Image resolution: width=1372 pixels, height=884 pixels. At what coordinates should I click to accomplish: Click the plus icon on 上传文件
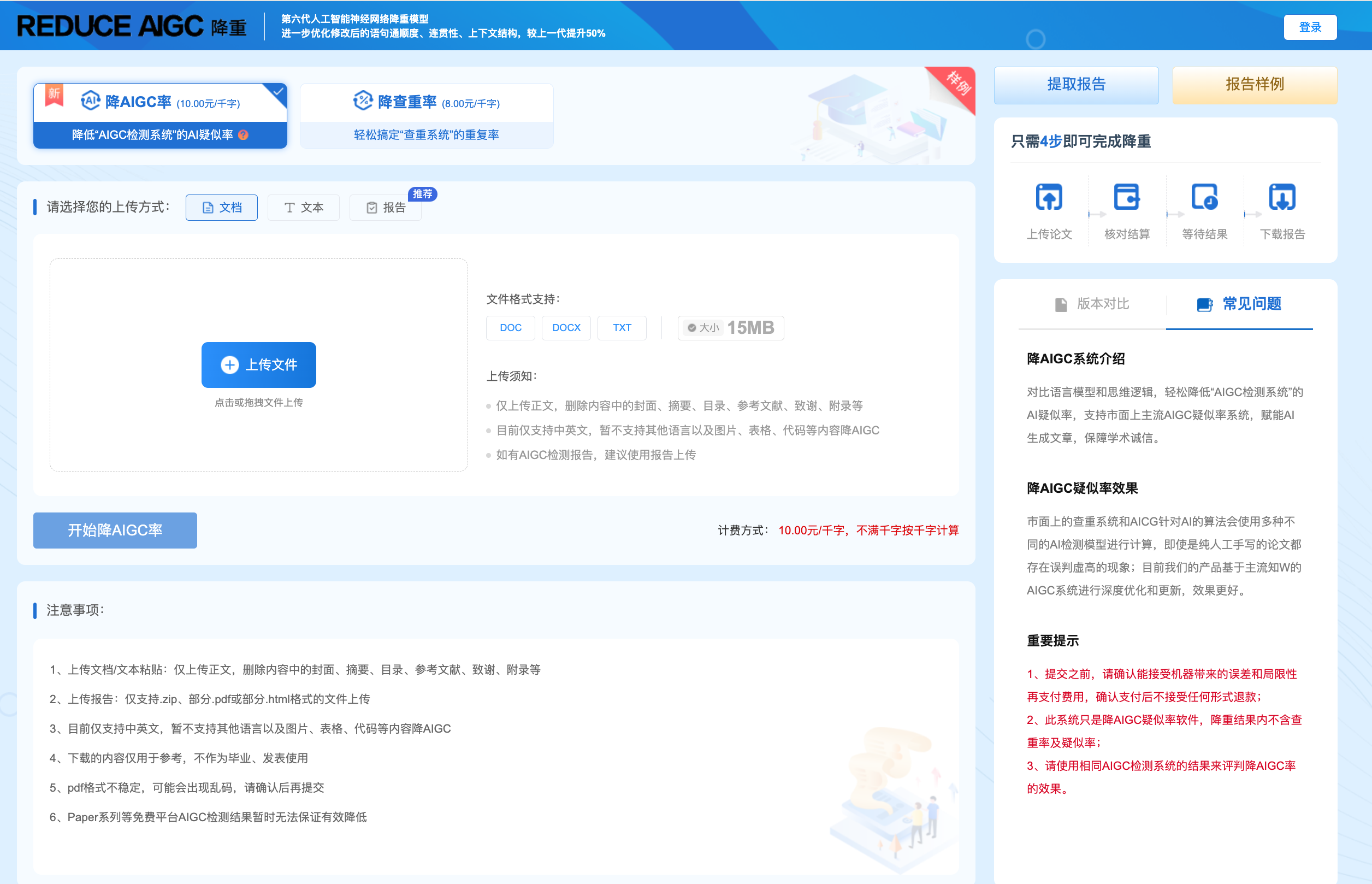(229, 365)
